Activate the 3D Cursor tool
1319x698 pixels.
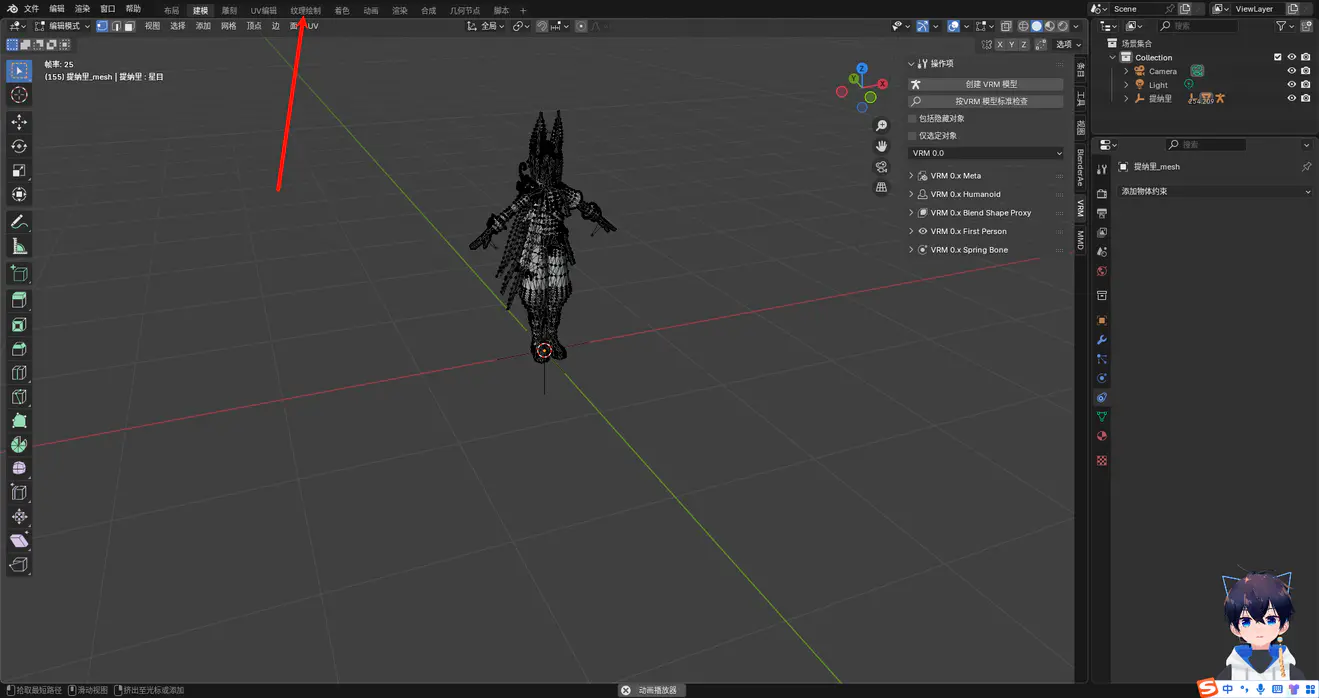(19, 95)
